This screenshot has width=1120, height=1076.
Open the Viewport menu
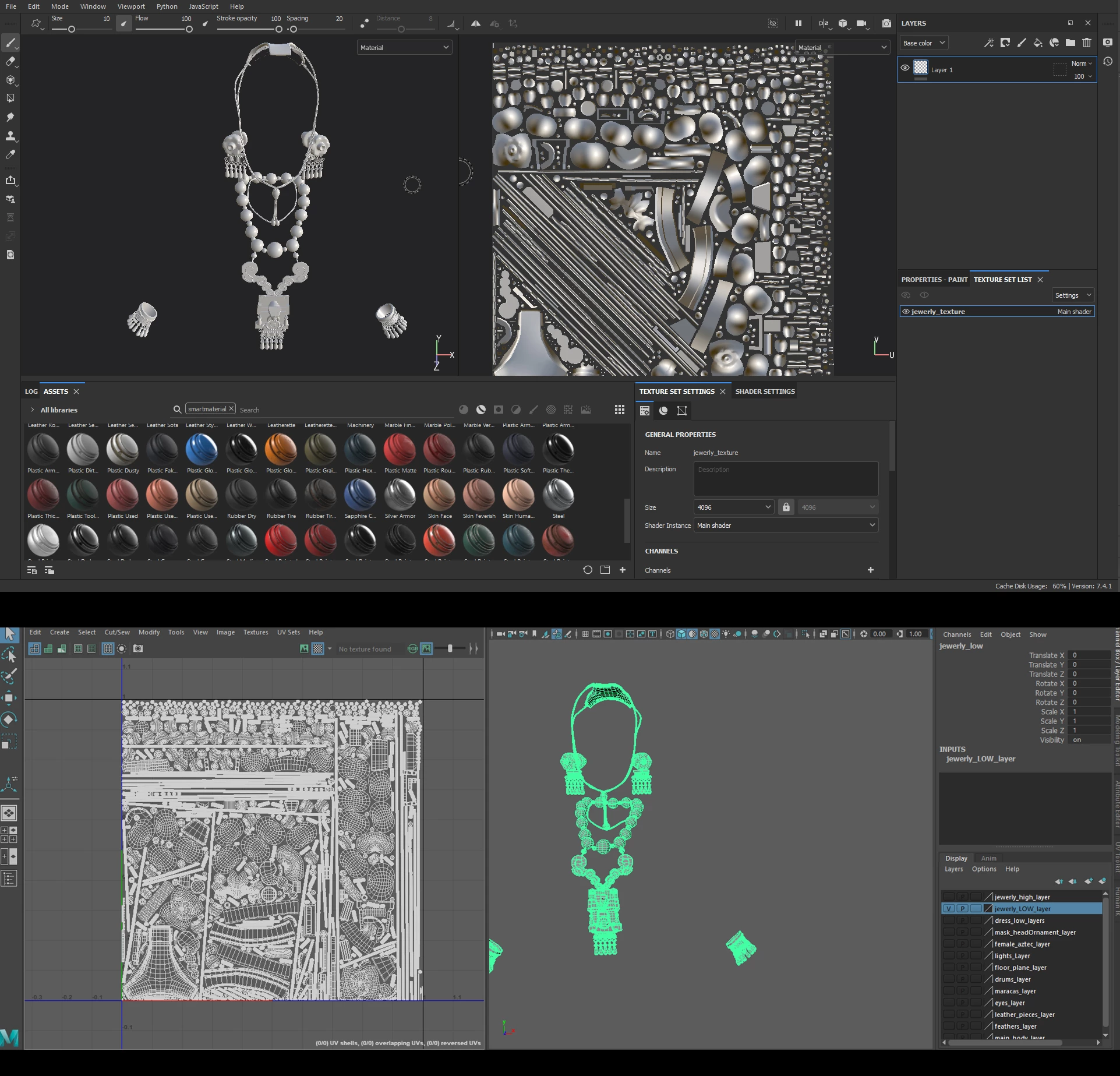[130, 6]
